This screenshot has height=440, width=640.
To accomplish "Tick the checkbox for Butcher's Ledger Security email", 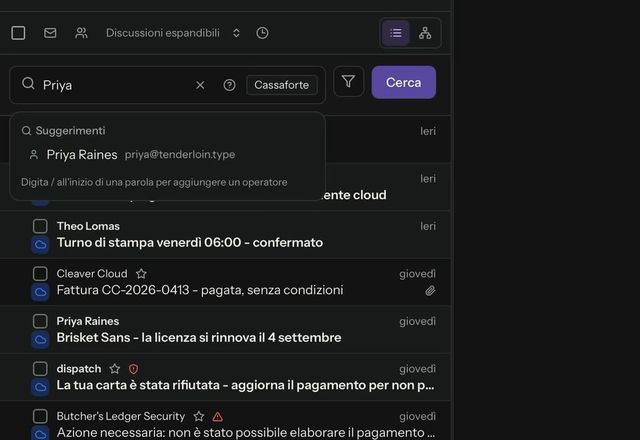I will pyautogui.click(x=40, y=416).
